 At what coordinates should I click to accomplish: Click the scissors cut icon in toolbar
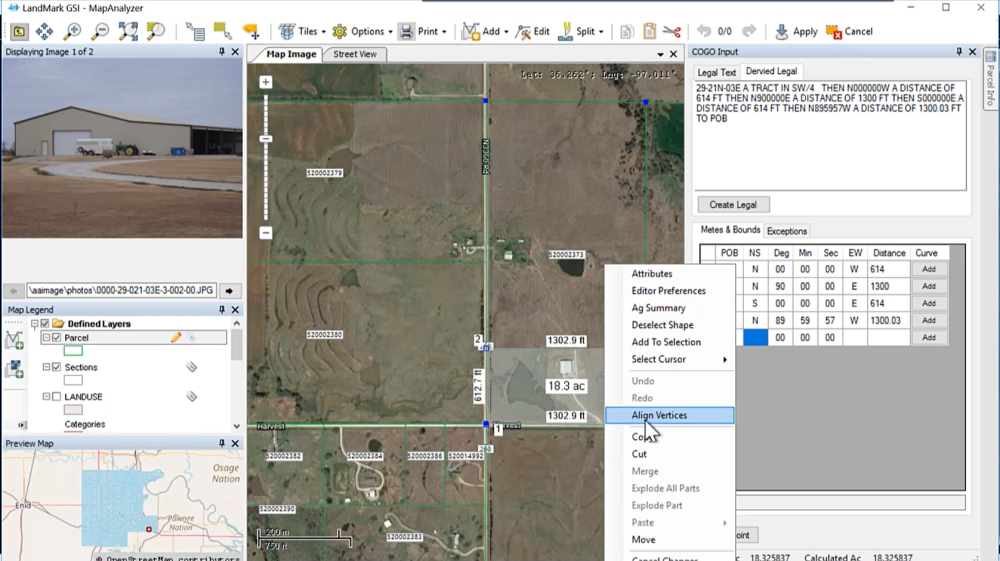point(671,31)
